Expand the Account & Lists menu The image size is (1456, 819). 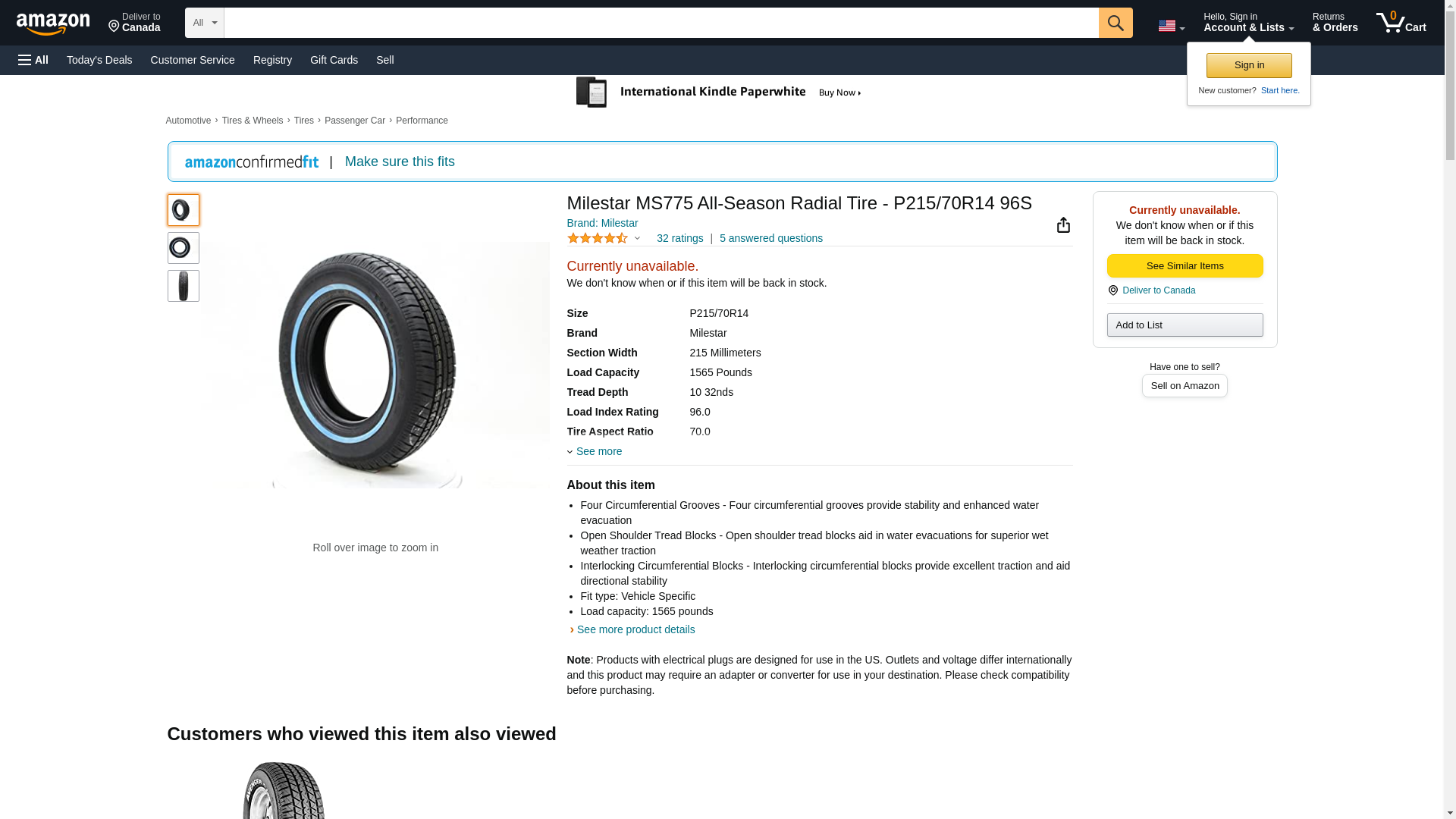(1248, 23)
